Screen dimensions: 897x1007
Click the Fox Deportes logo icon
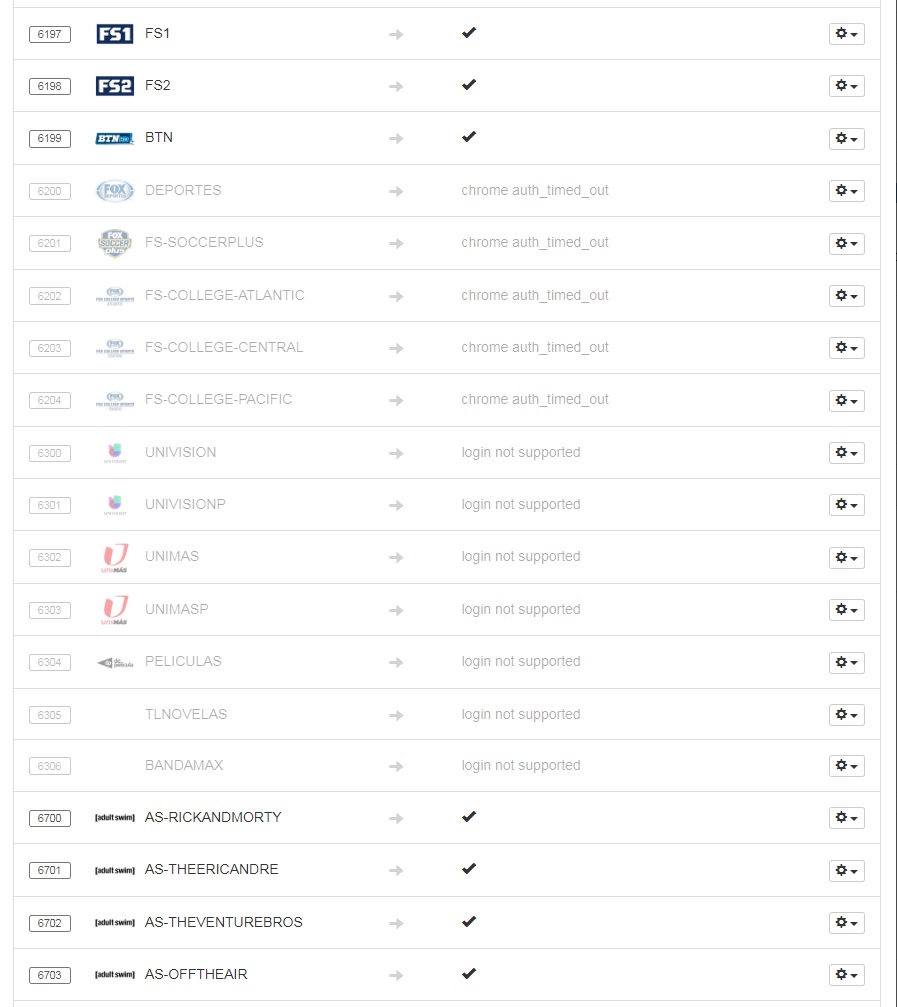pos(114,190)
